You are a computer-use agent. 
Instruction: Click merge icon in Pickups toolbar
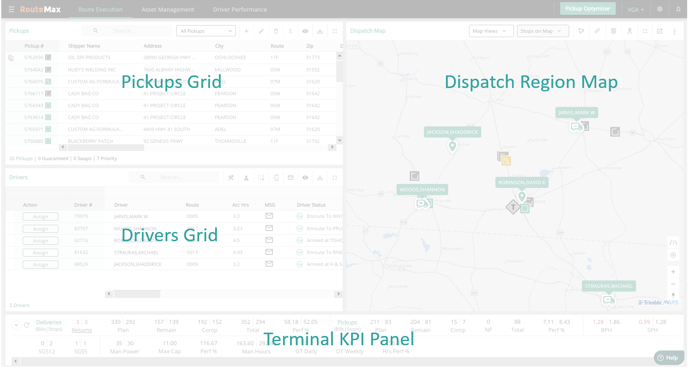click(x=290, y=31)
